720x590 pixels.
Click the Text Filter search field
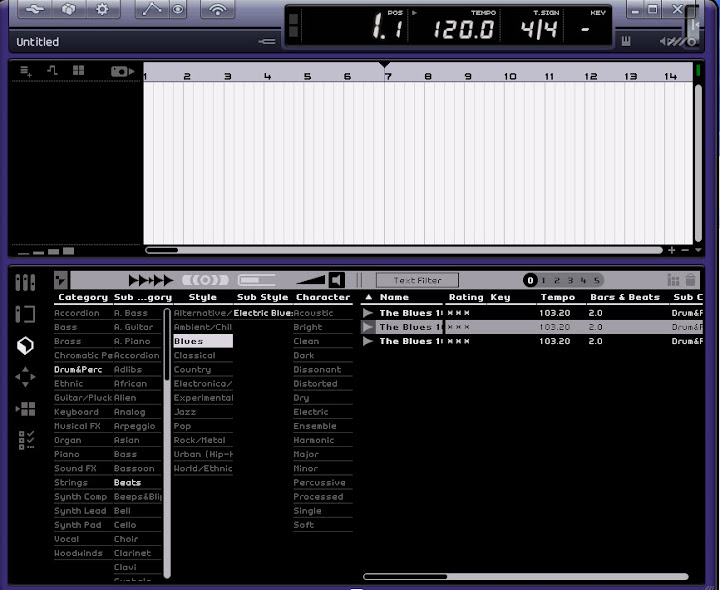pyautogui.click(x=417, y=281)
